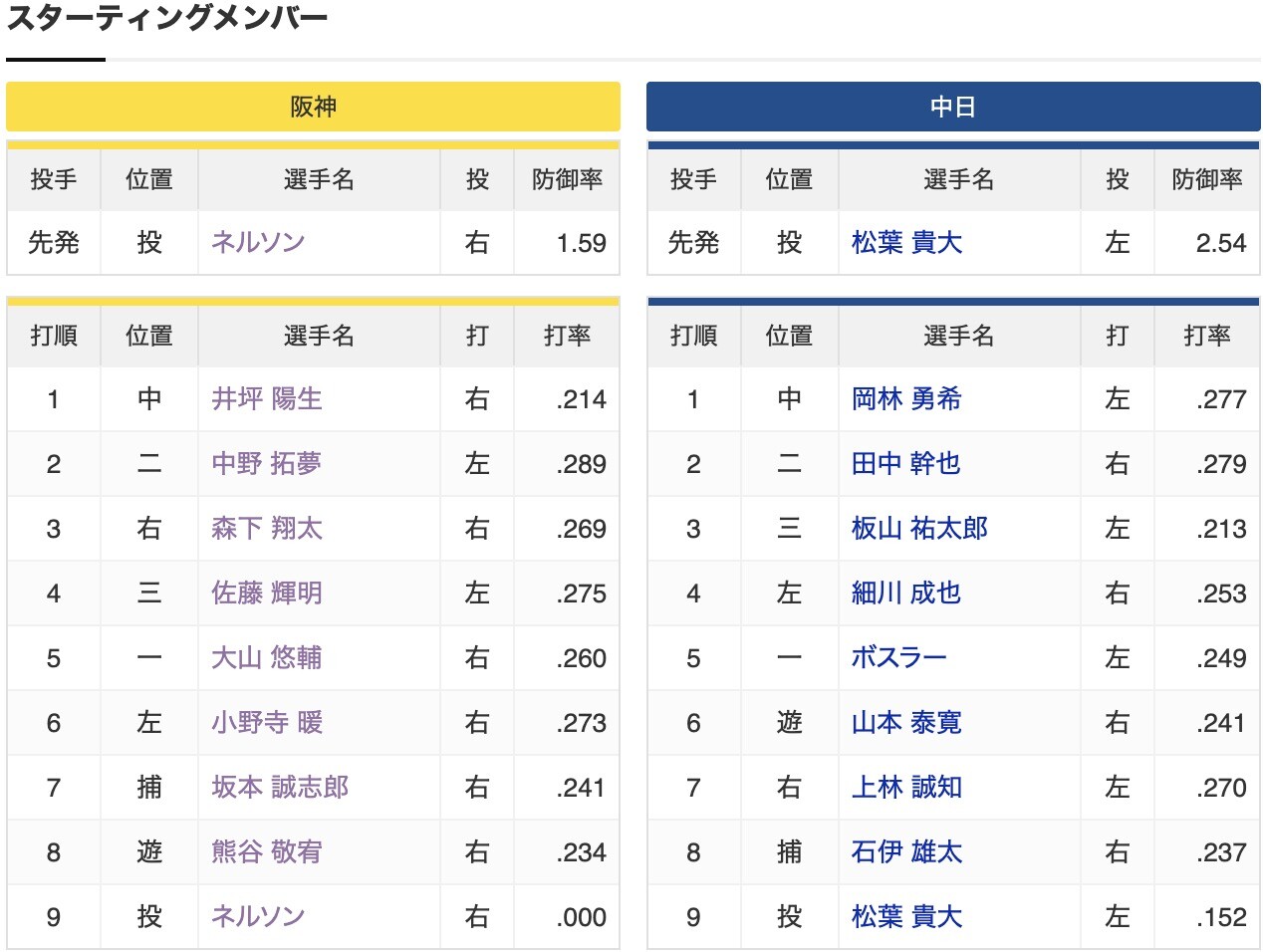Click batting average .279
The image size is (1263, 952).
pyautogui.click(x=1221, y=463)
